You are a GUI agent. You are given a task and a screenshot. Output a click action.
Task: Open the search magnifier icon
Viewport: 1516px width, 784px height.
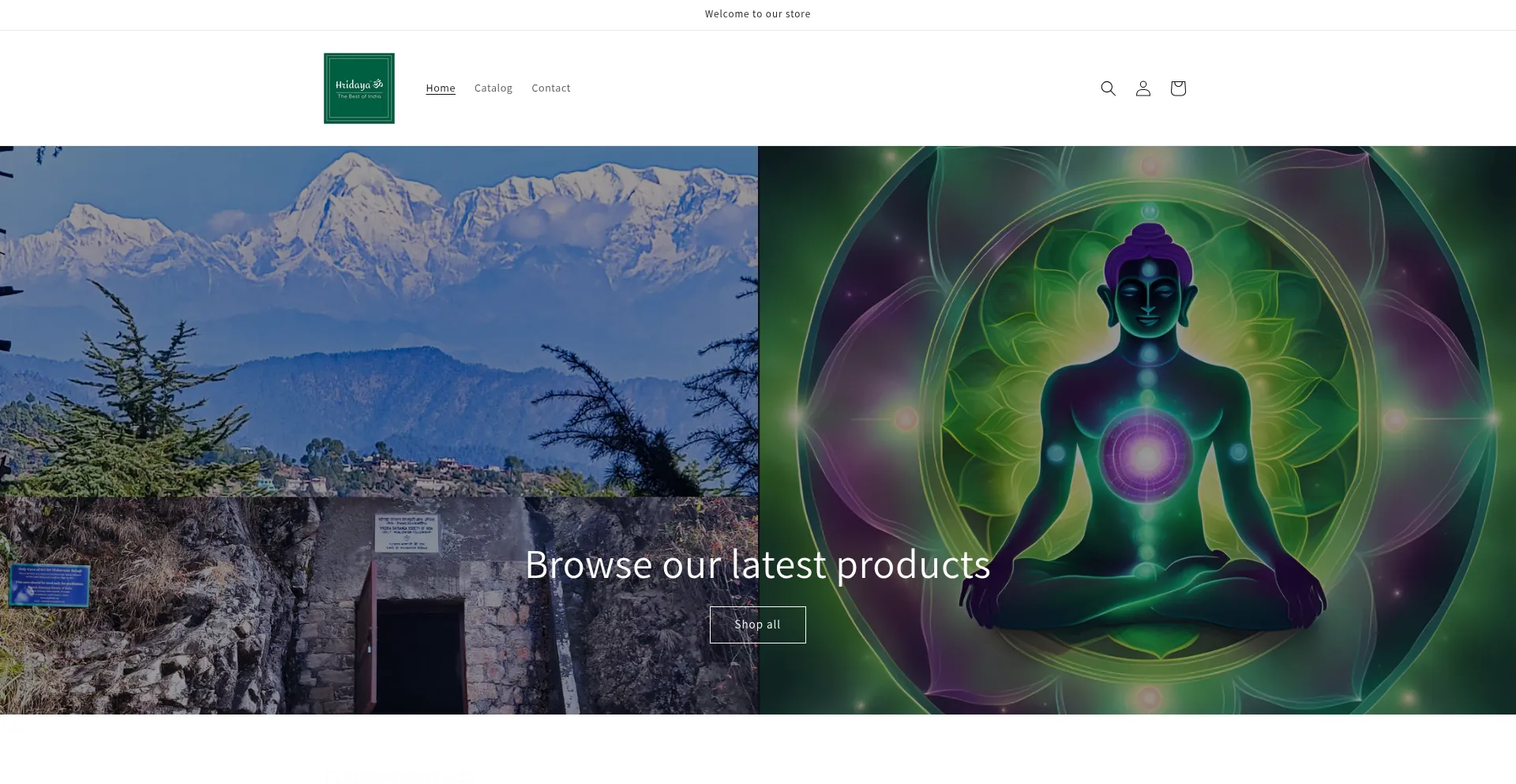[x=1108, y=88]
